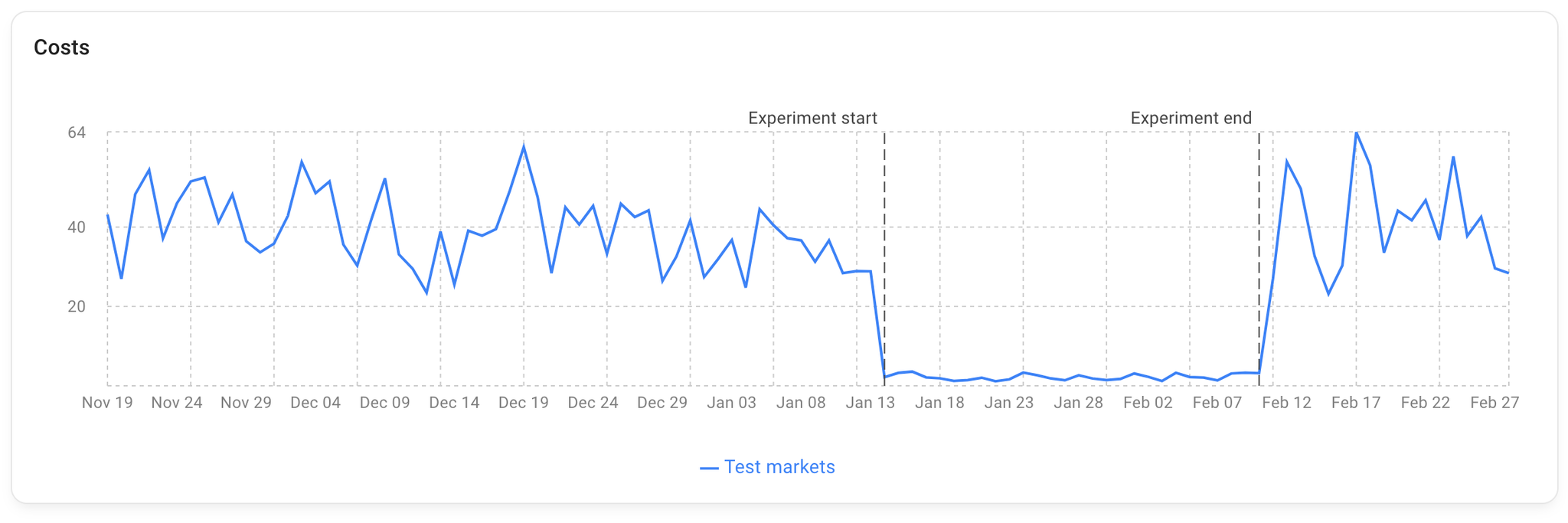
Task: Click the Experiment end label
Action: coord(1191,118)
